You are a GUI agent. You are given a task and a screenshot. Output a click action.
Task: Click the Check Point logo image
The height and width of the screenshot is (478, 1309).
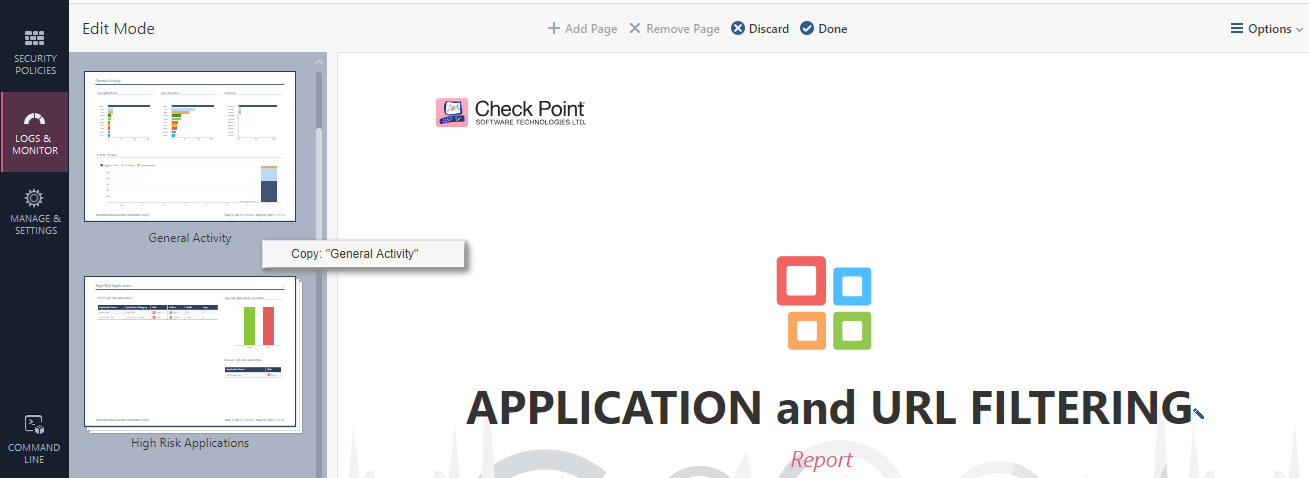click(x=511, y=112)
